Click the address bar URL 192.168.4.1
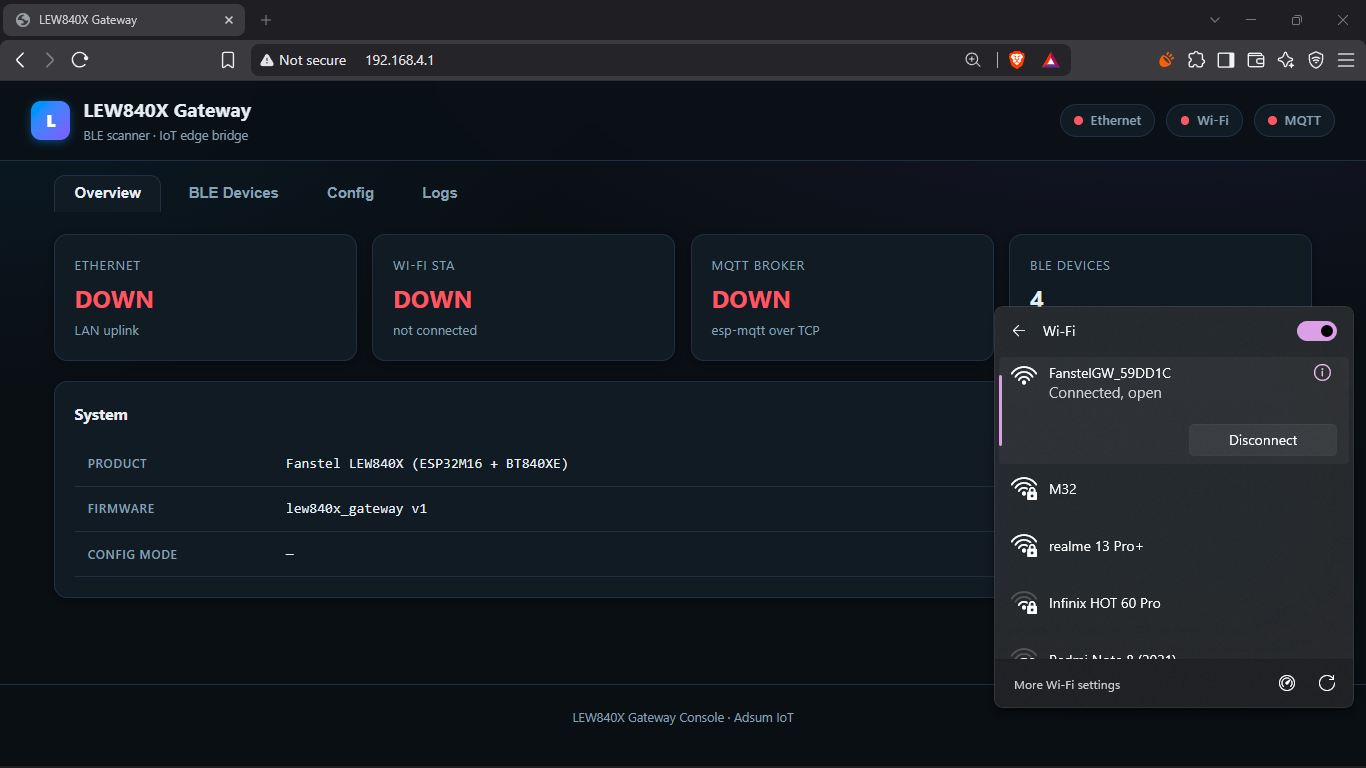The image size is (1366, 768). click(x=399, y=60)
